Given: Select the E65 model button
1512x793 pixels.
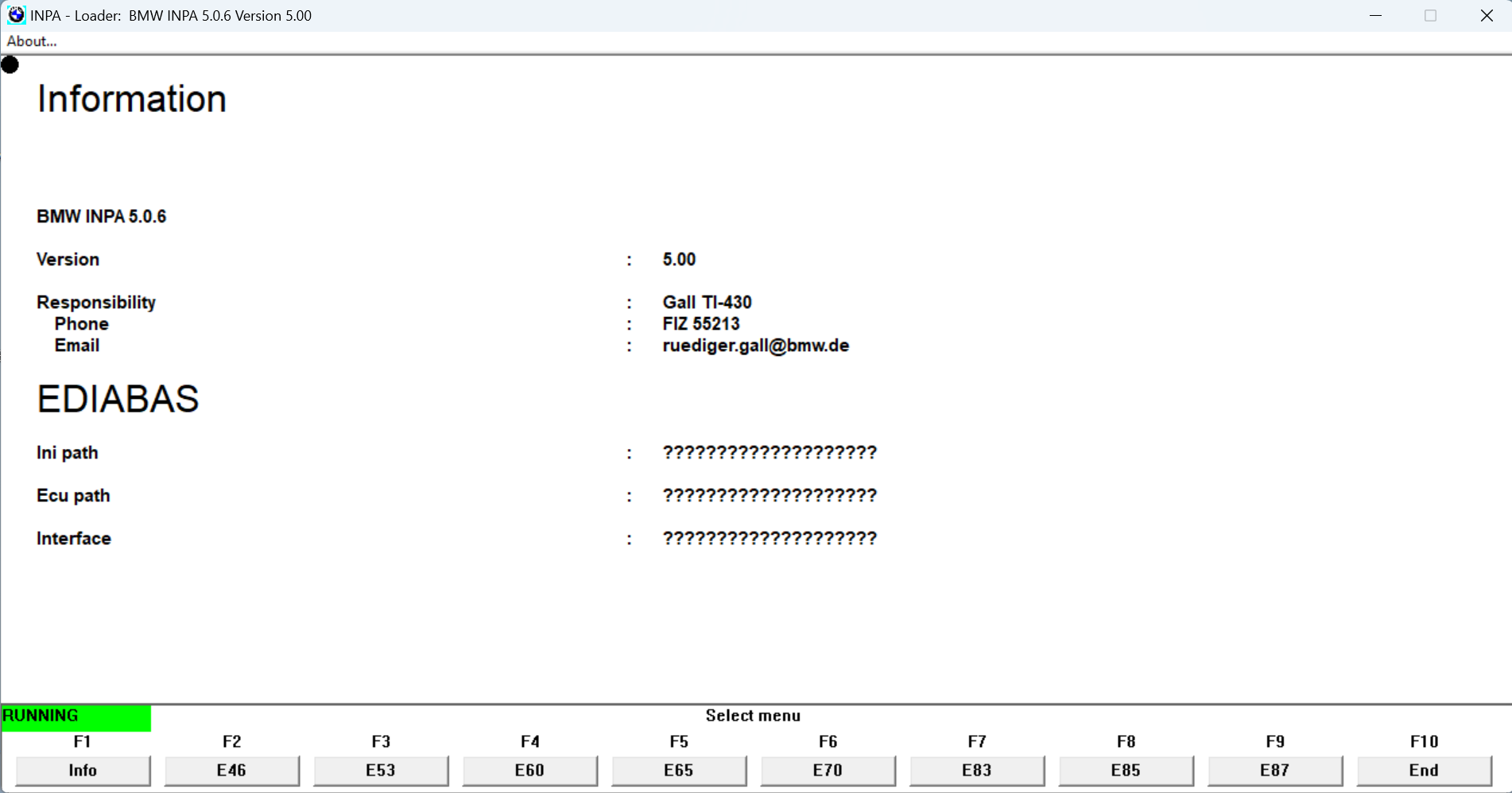Looking at the screenshot, I should [x=679, y=770].
